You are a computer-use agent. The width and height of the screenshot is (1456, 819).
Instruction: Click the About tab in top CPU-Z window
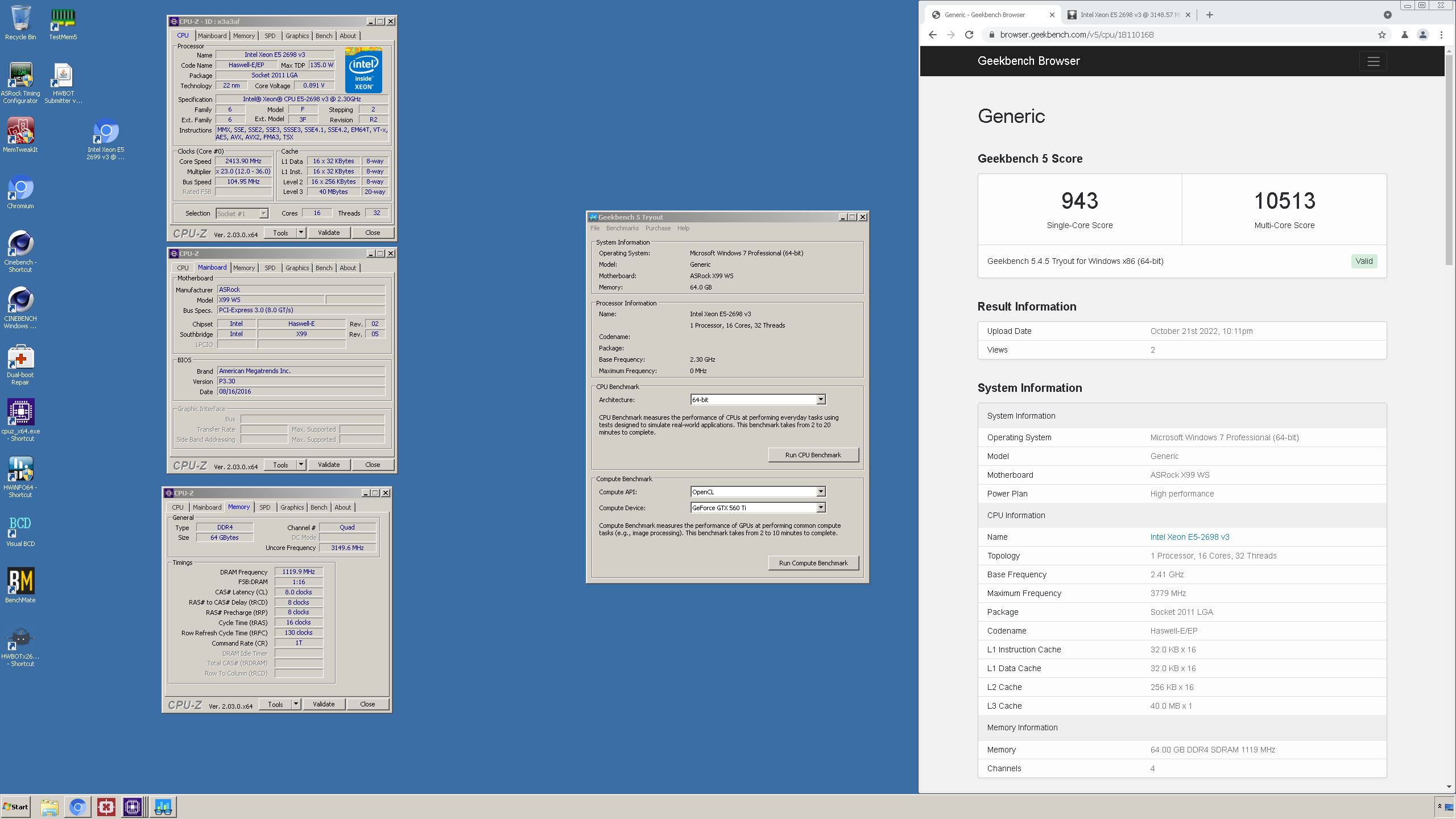click(x=348, y=36)
